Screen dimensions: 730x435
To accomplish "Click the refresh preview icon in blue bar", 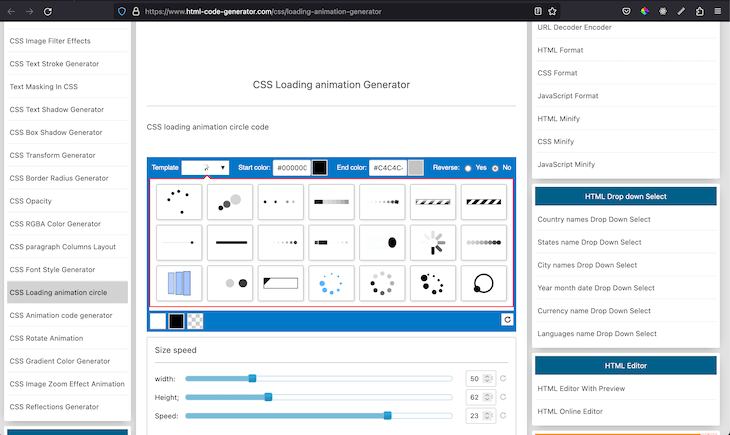I will pyautogui.click(x=507, y=320).
